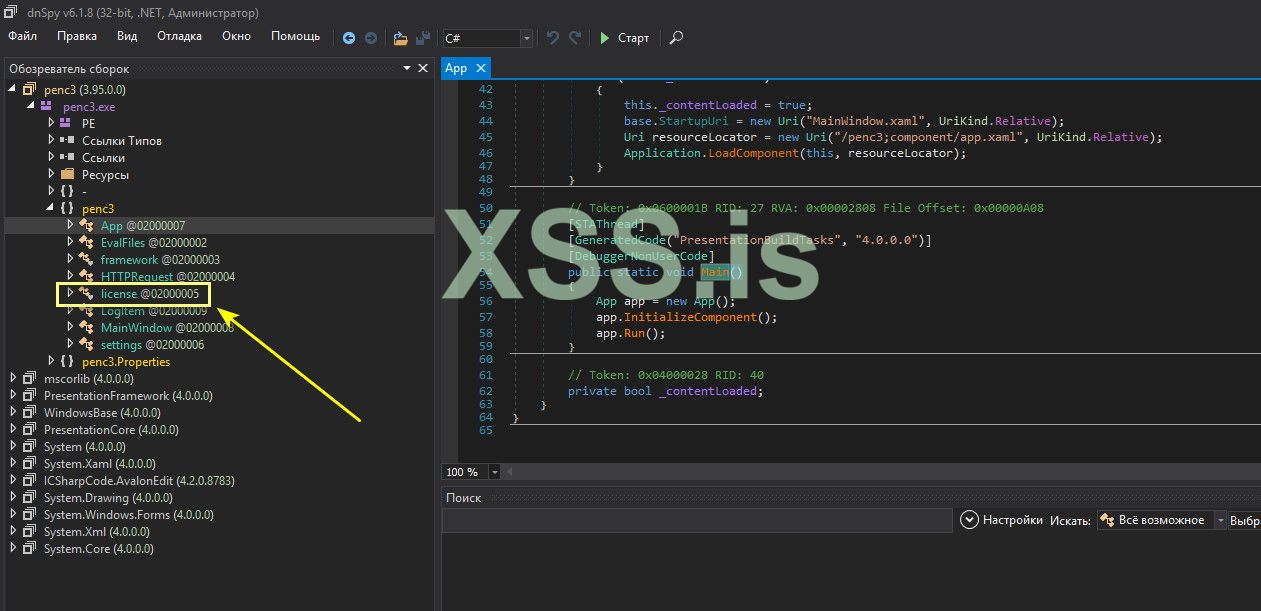
Task: Click the Save All toolbar icon
Action: tap(423, 38)
